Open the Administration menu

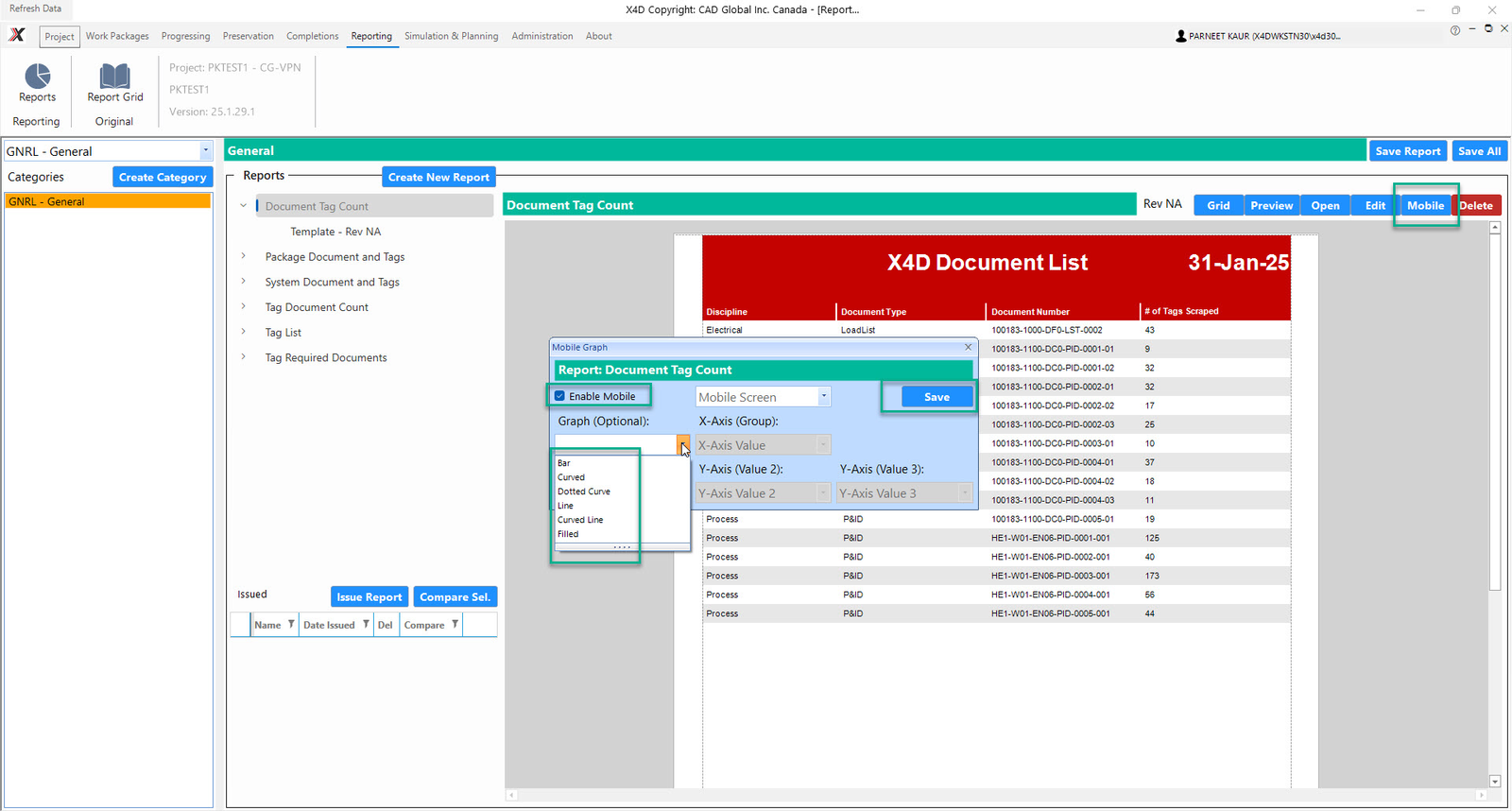click(x=542, y=36)
